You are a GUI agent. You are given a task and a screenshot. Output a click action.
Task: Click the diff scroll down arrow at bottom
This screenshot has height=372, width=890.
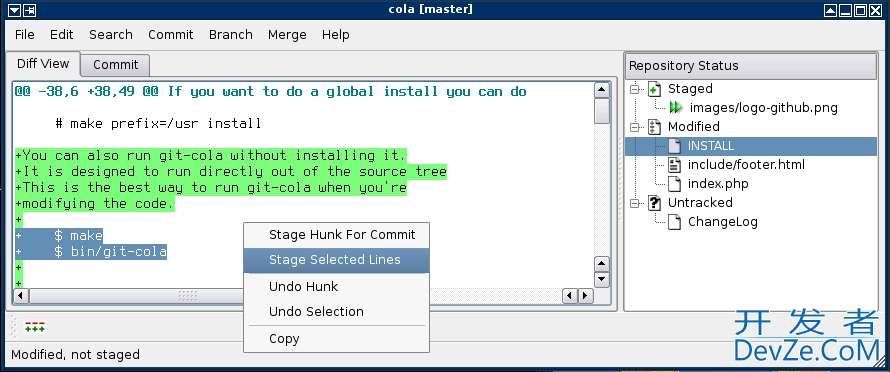602,279
